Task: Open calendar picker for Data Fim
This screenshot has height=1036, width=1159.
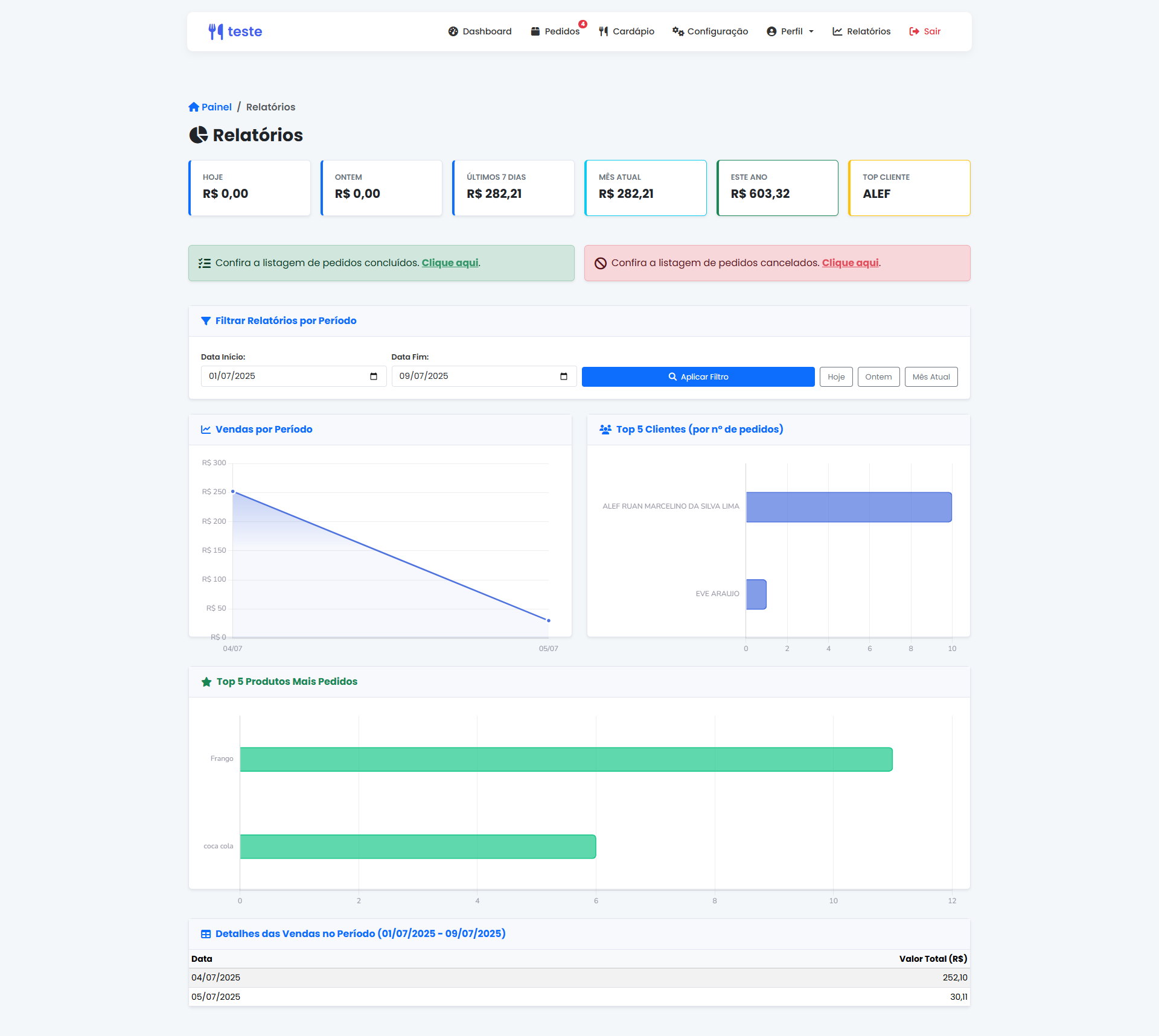Action: tap(564, 377)
